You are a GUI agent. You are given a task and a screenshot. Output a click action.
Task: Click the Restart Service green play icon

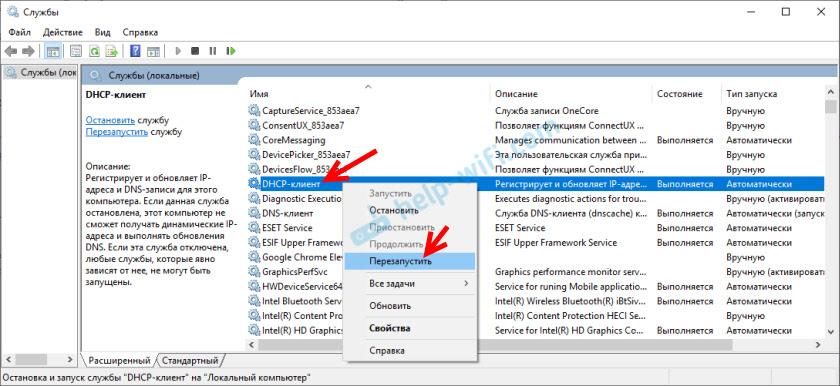[231, 51]
